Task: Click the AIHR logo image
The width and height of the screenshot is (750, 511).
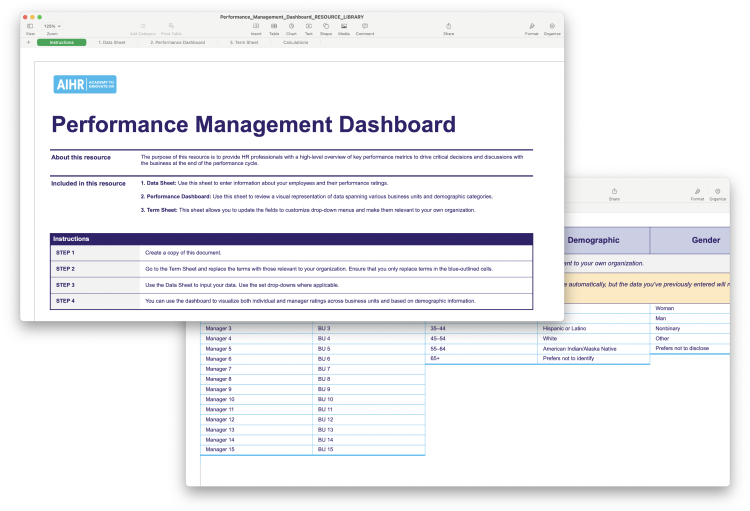Action: (x=76, y=84)
